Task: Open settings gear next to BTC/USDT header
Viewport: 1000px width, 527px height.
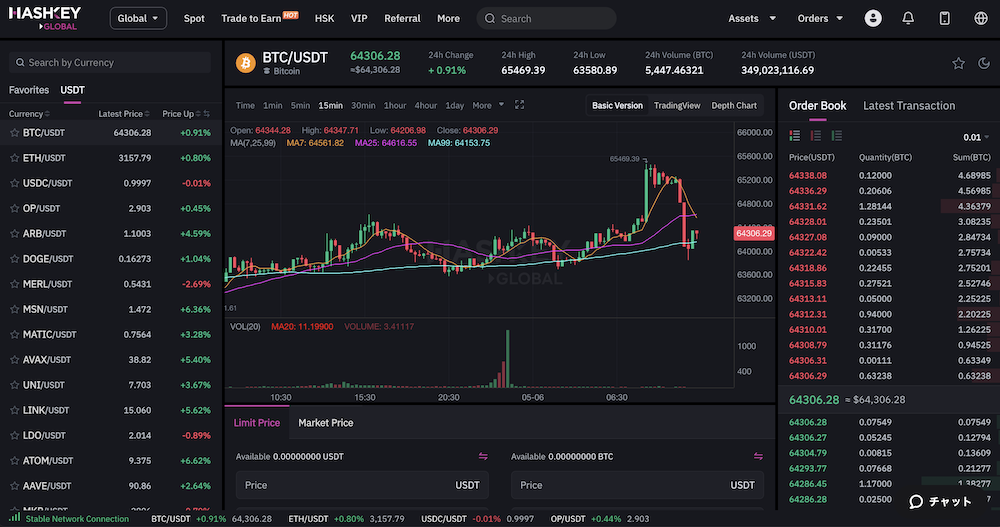Action: [x=983, y=63]
